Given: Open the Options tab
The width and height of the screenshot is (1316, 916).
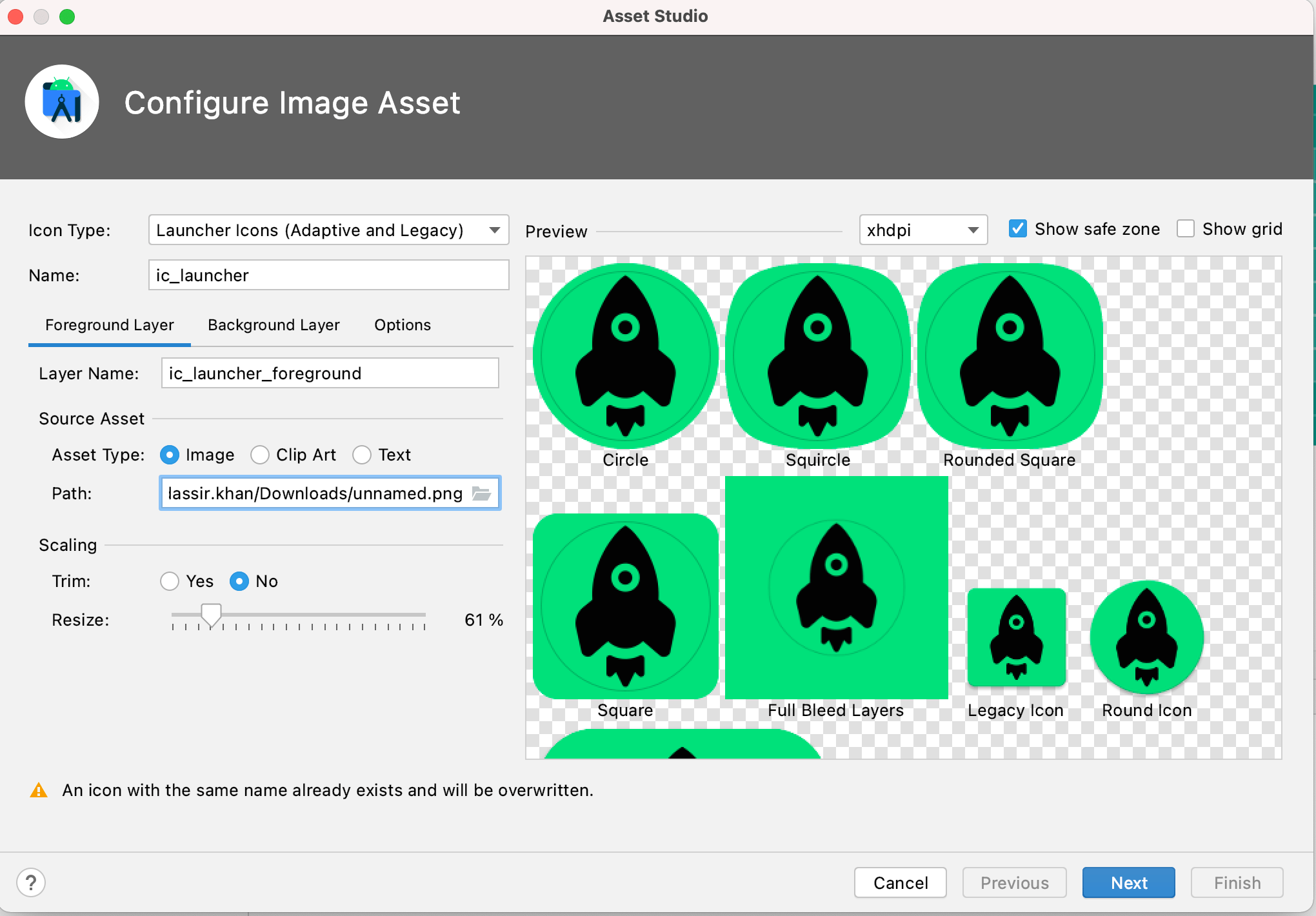Looking at the screenshot, I should 402,325.
